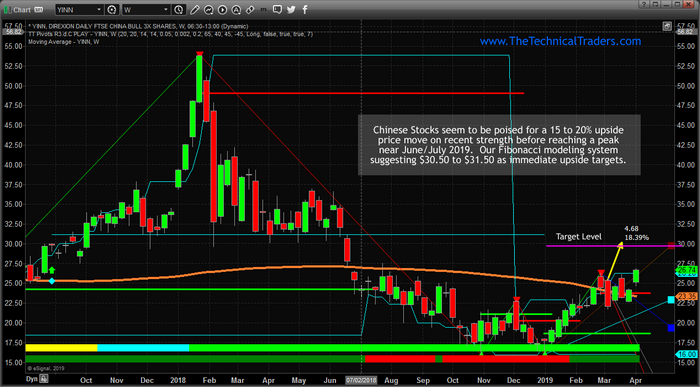
Task: Open the chat comment bubble icon
Action: click(277, 9)
